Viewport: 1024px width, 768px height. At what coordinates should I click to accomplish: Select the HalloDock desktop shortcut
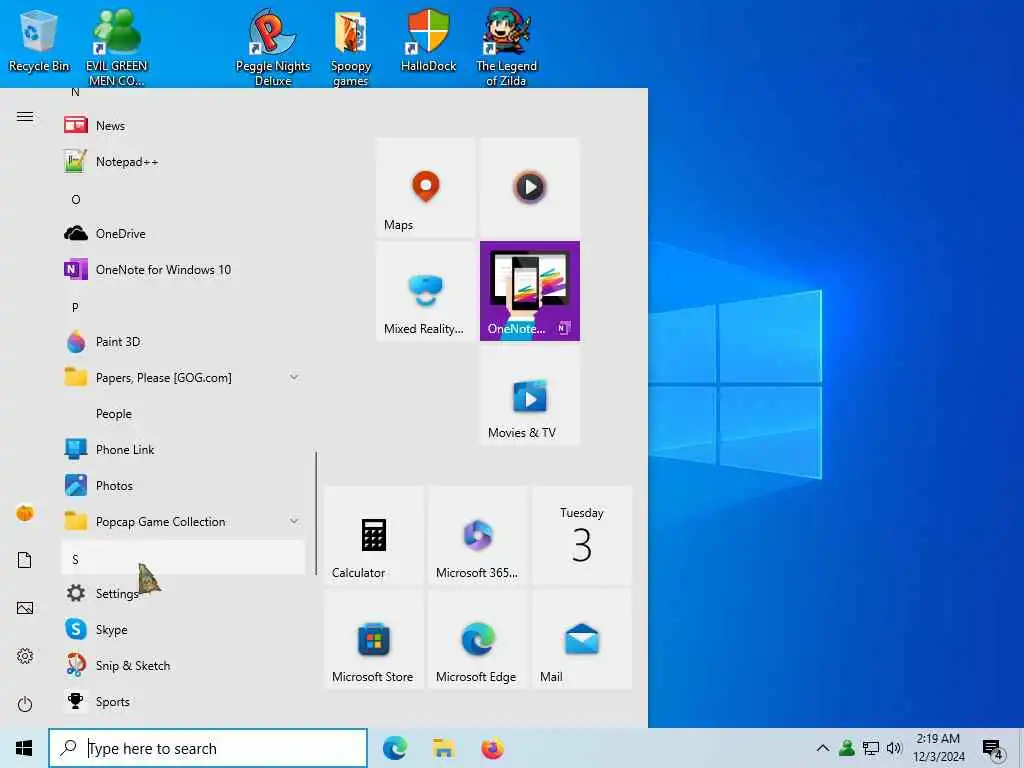tap(428, 40)
